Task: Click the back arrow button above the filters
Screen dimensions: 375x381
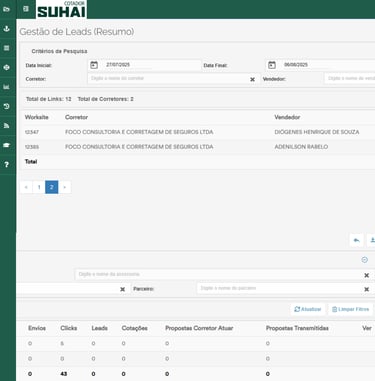Action: (356, 240)
